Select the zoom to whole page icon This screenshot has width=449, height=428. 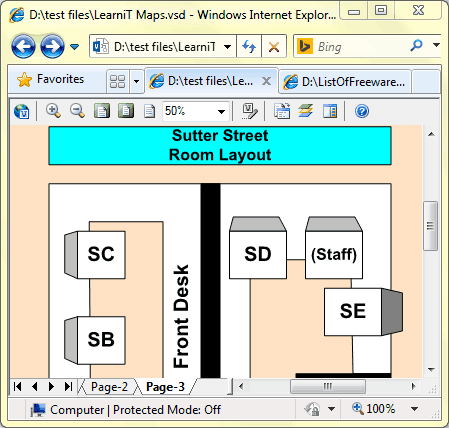coord(126,111)
